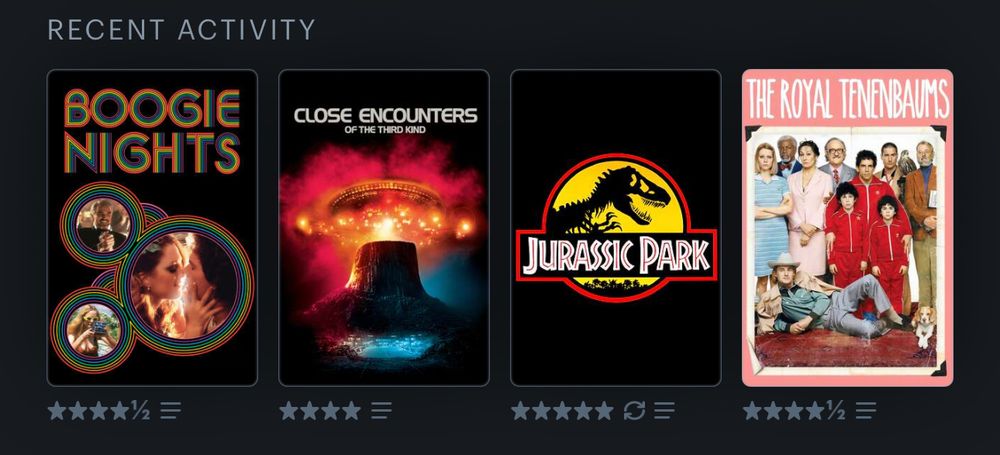Click the first star under The Royal Tenenbaums
Image resolution: width=1000 pixels, height=455 pixels.
[753, 410]
